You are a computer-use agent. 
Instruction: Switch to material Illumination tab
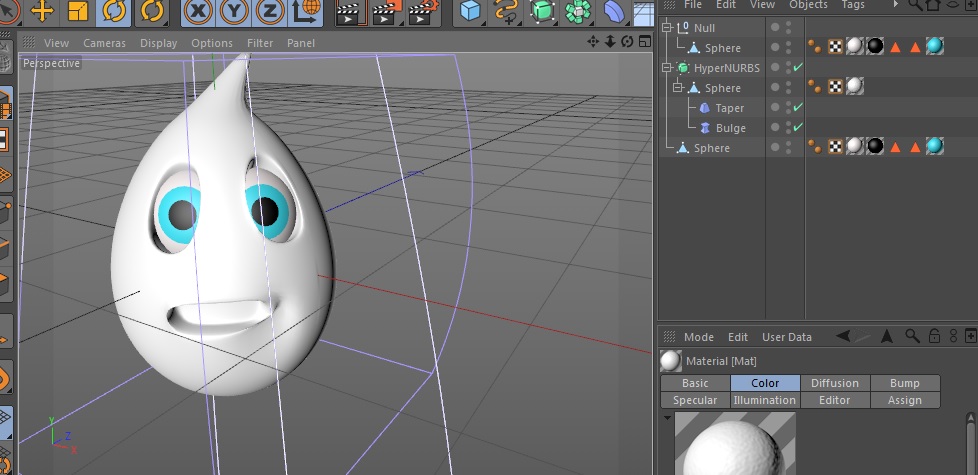[x=765, y=400]
